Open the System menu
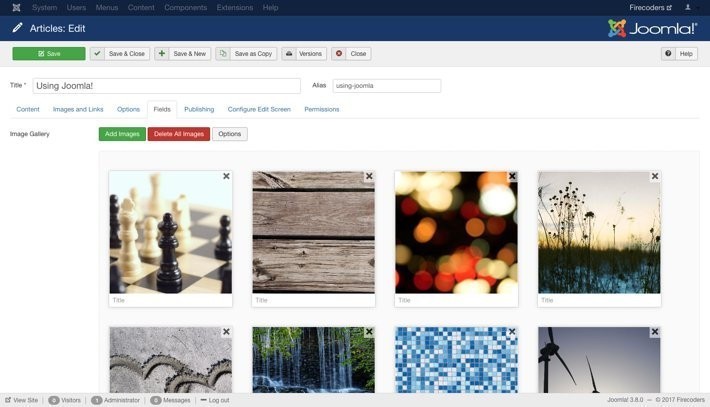 44,8
